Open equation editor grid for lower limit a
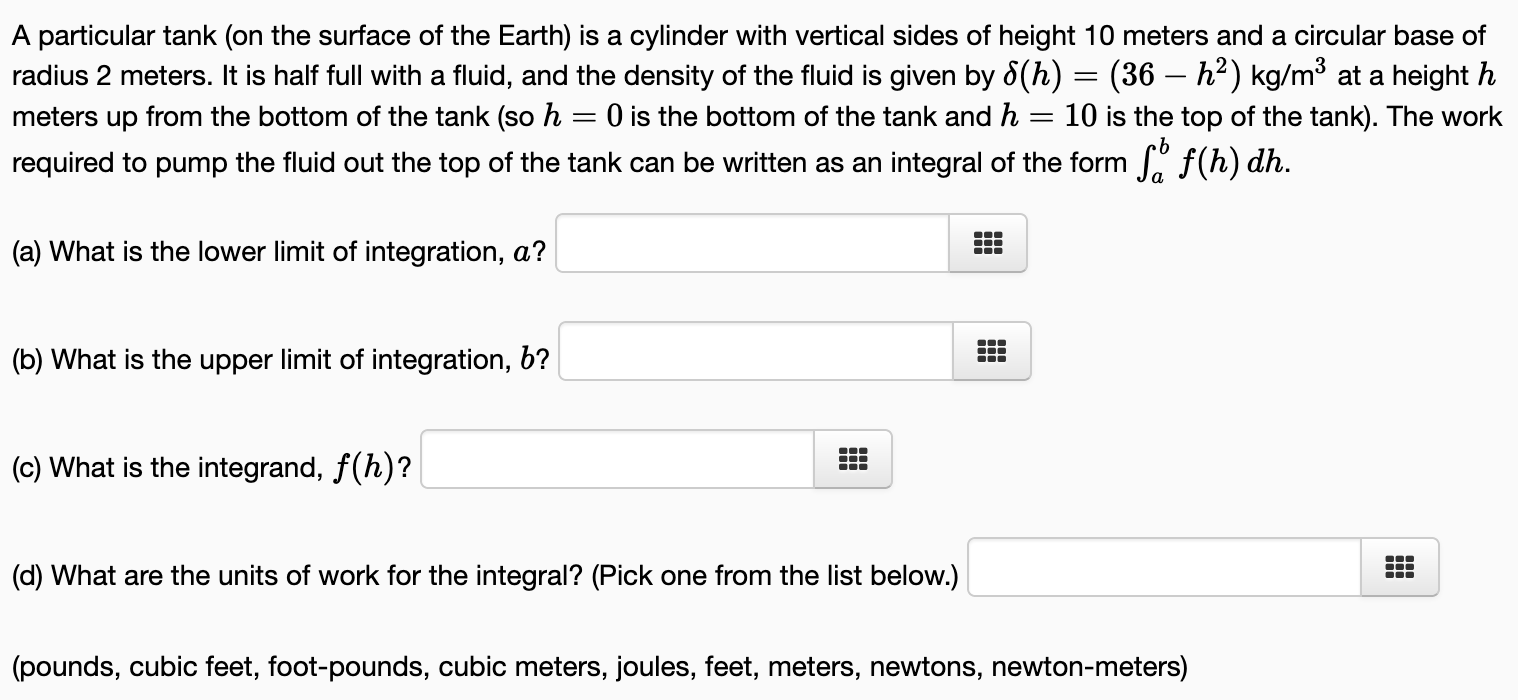This screenshot has height=700, width=1518. coord(987,243)
